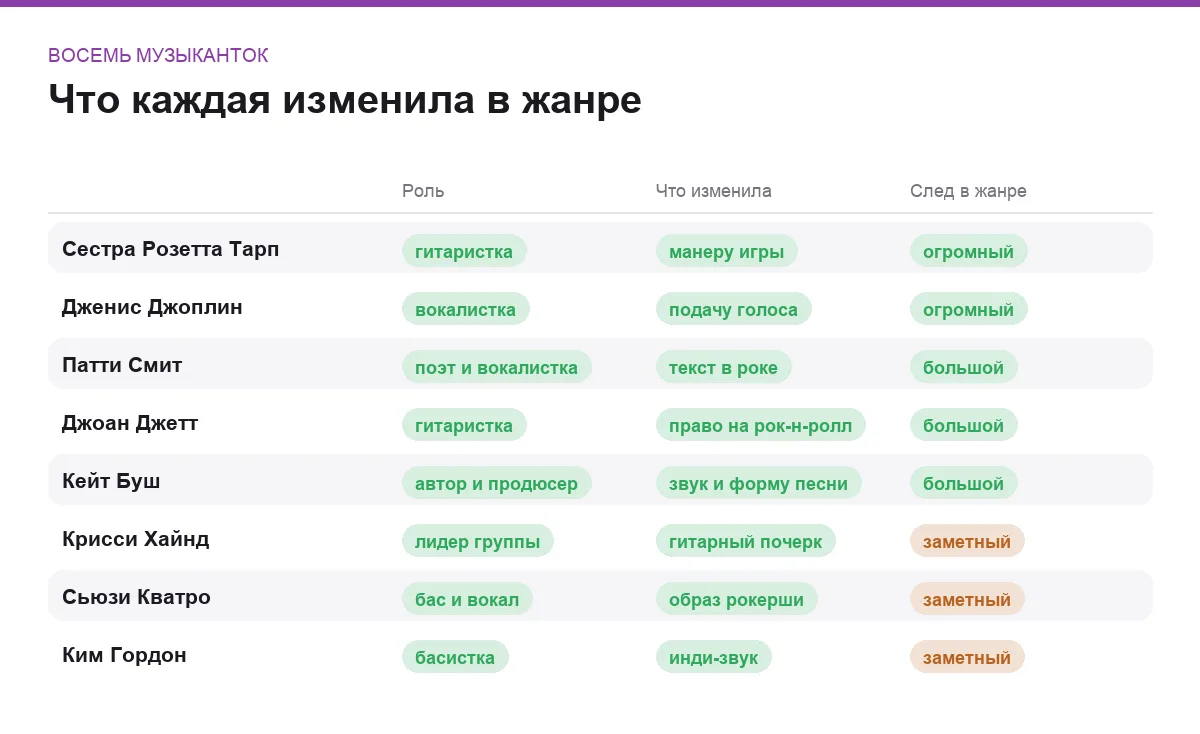The height and width of the screenshot is (734, 1200).
Task: Select the 'ВОСЕМЬ МУЗЫКАНТОК' overline label
Action: coord(158,56)
